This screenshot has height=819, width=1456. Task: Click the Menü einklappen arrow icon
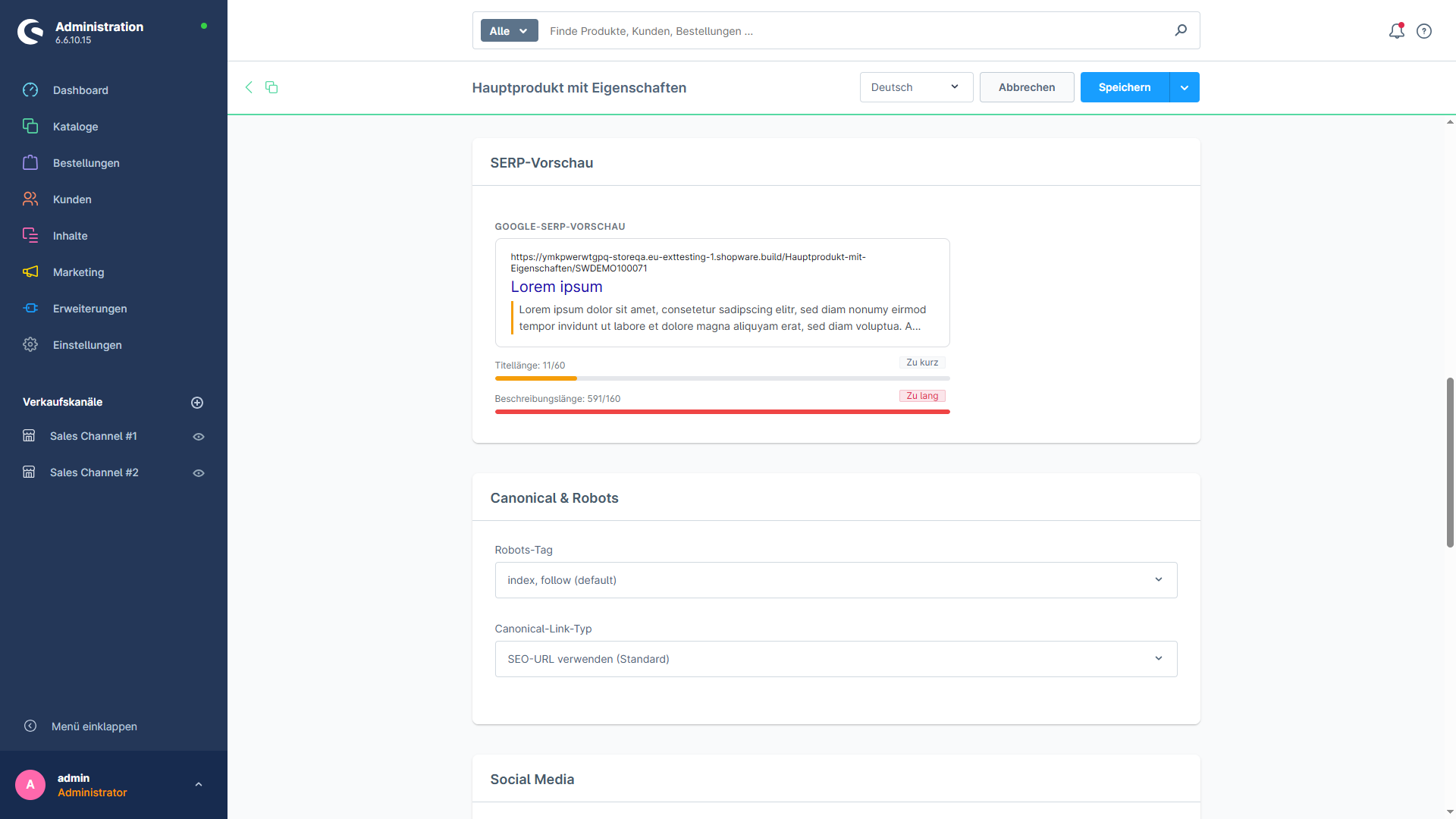click(30, 726)
